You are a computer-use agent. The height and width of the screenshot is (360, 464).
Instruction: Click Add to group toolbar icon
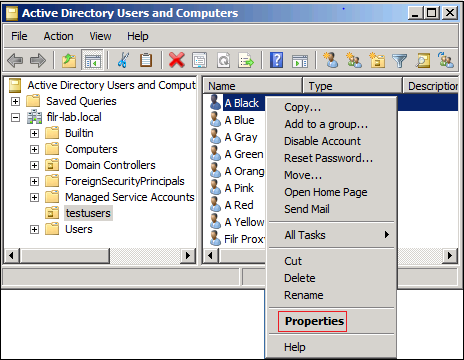(446, 60)
